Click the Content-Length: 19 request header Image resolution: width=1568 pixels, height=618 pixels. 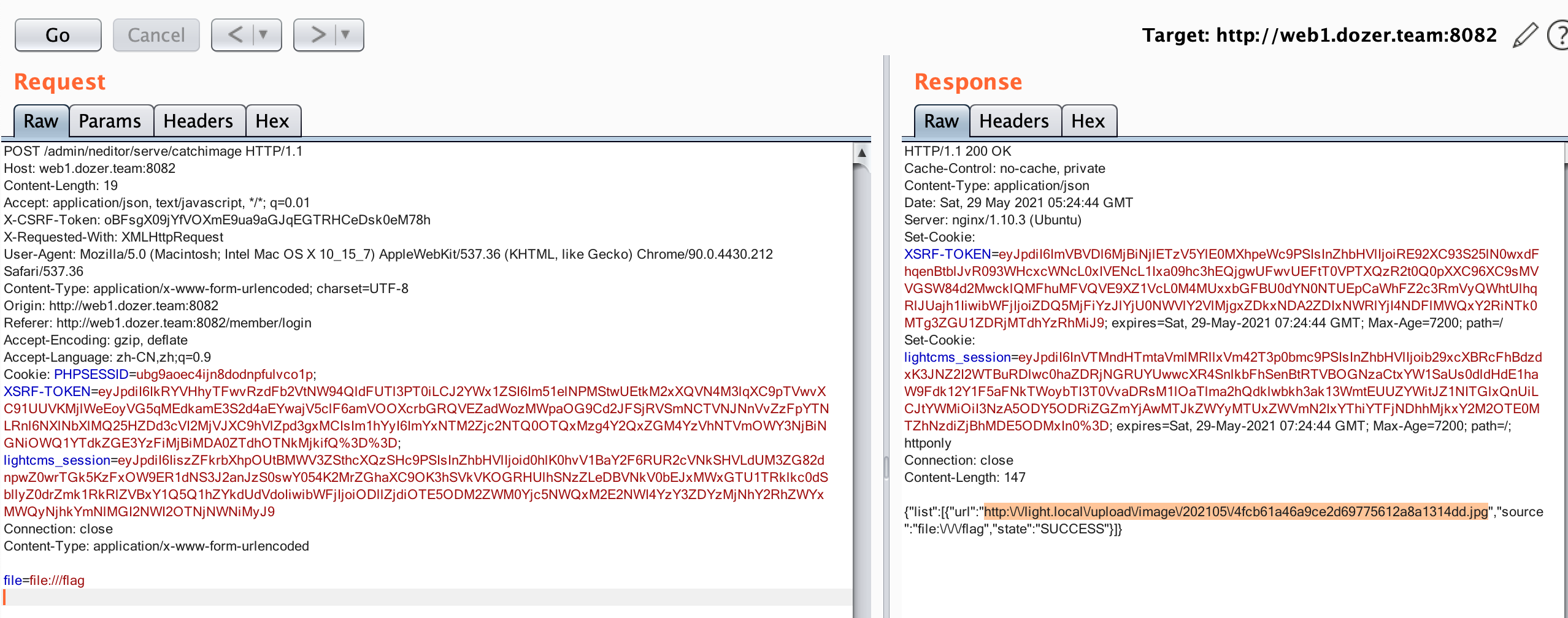click(x=61, y=186)
